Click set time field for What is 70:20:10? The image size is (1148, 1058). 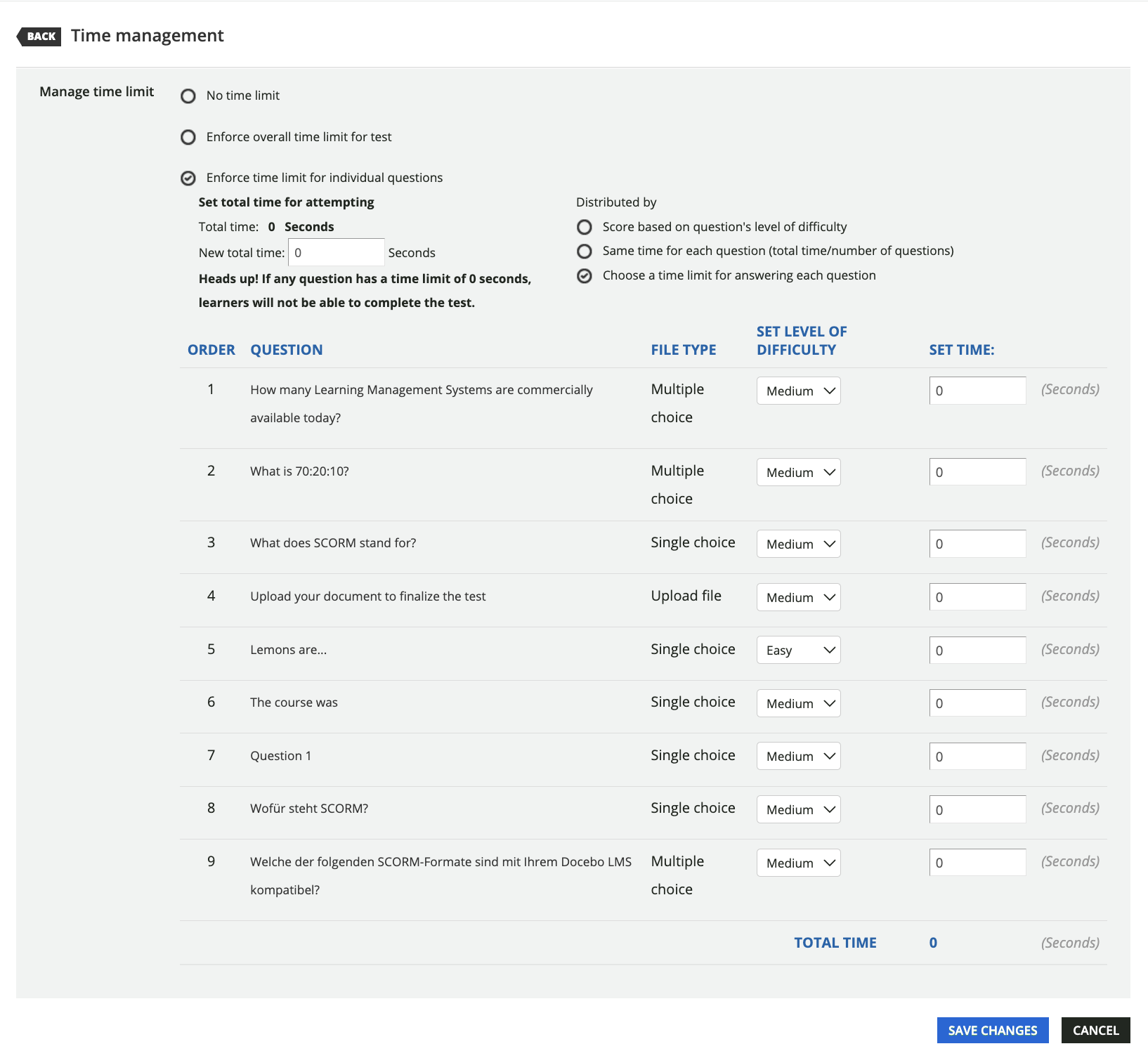[978, 472]
